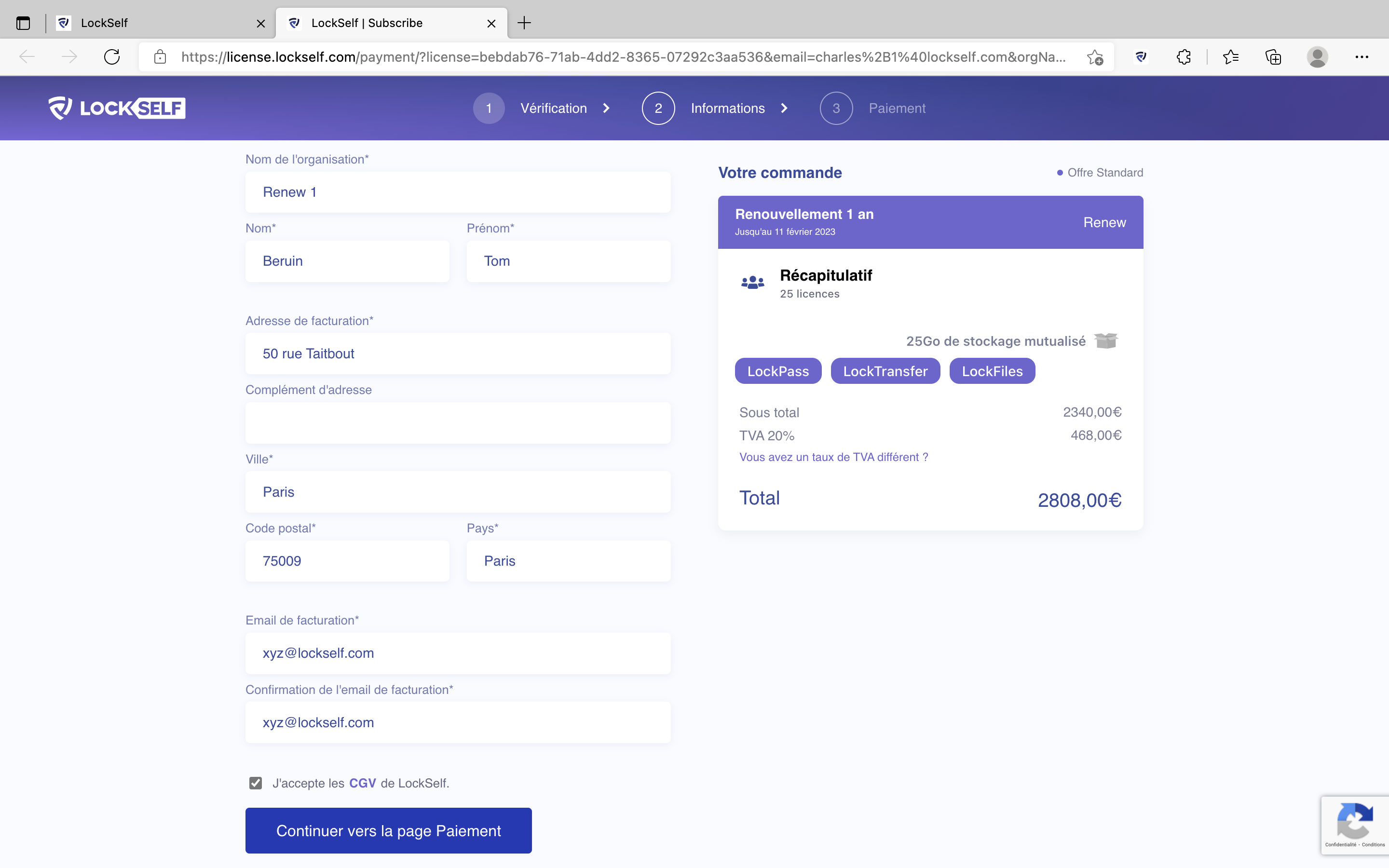Viewport: 1389px width, 868px height.
Task: Open the Collections icon
Action: coord(1273,57)
